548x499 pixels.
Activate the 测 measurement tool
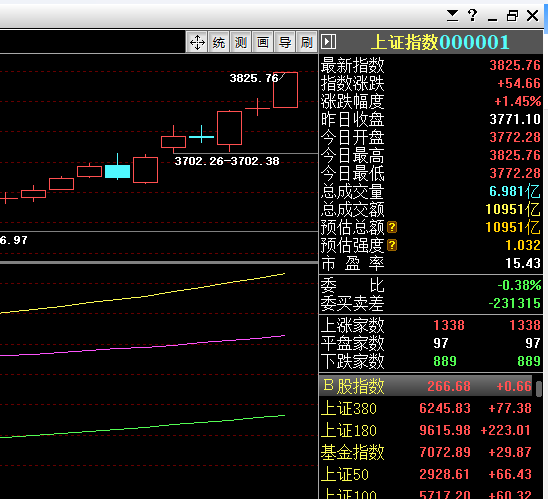tap(241, 43)
